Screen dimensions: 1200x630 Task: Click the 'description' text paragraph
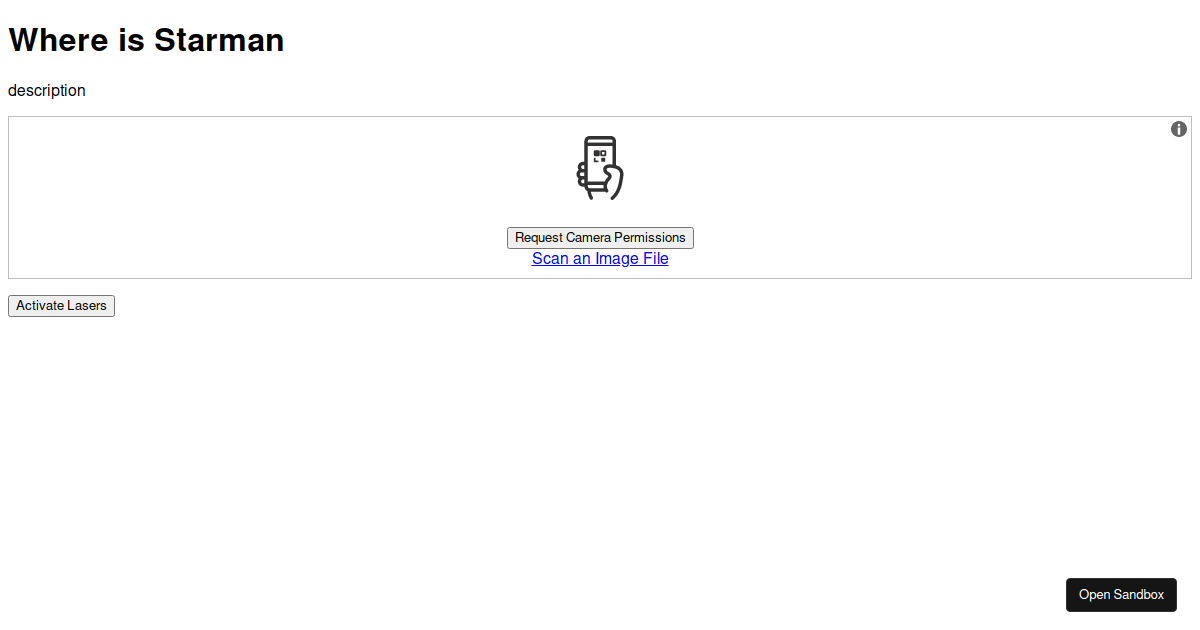(47, 91)
